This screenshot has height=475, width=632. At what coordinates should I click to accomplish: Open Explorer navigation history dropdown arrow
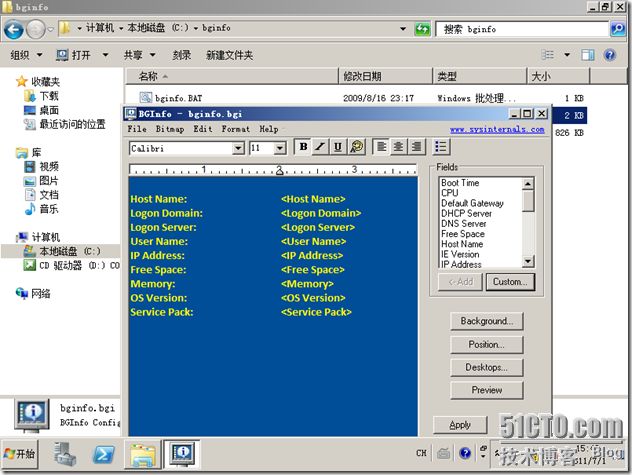50,29
